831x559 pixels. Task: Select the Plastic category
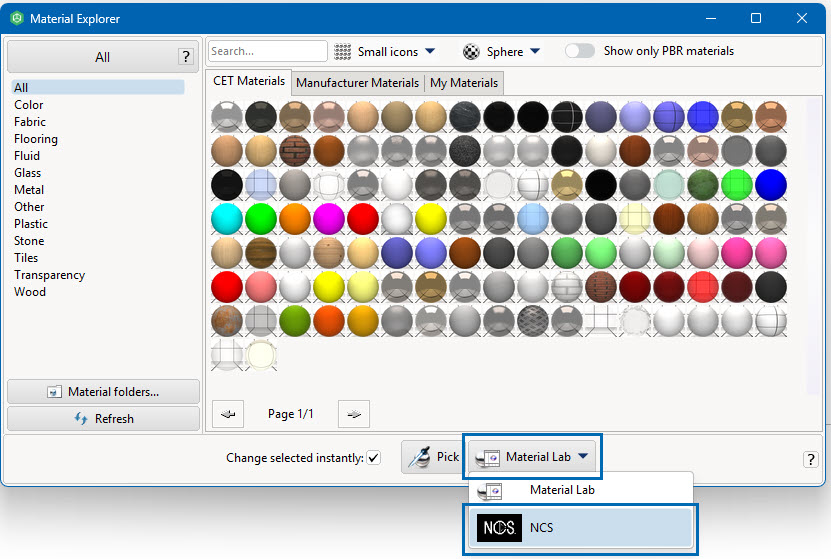click(31, 224)
